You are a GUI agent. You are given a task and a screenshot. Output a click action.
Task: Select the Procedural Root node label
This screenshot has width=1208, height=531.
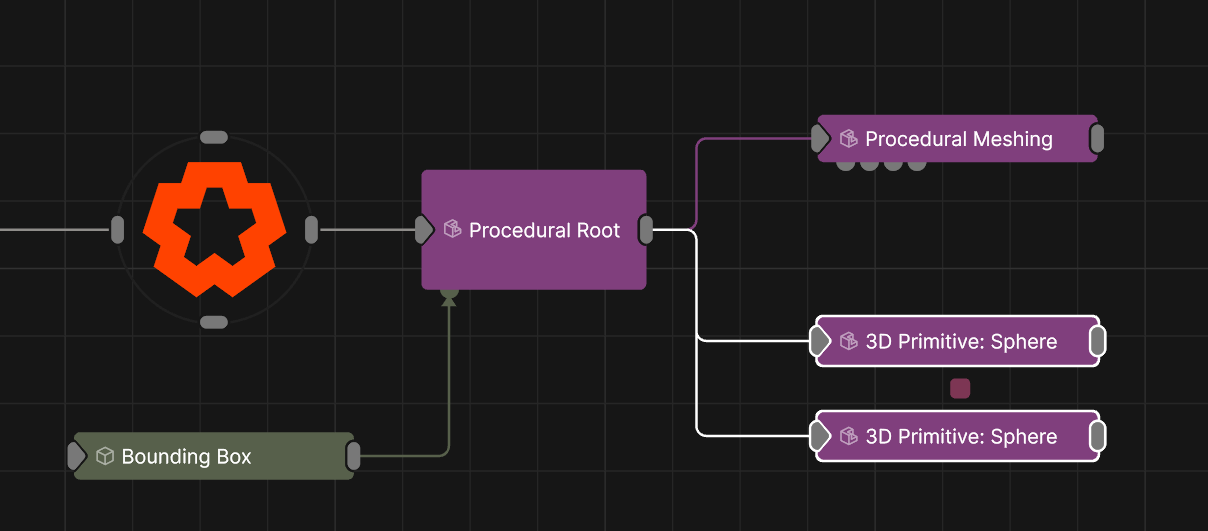click(544, 230)
